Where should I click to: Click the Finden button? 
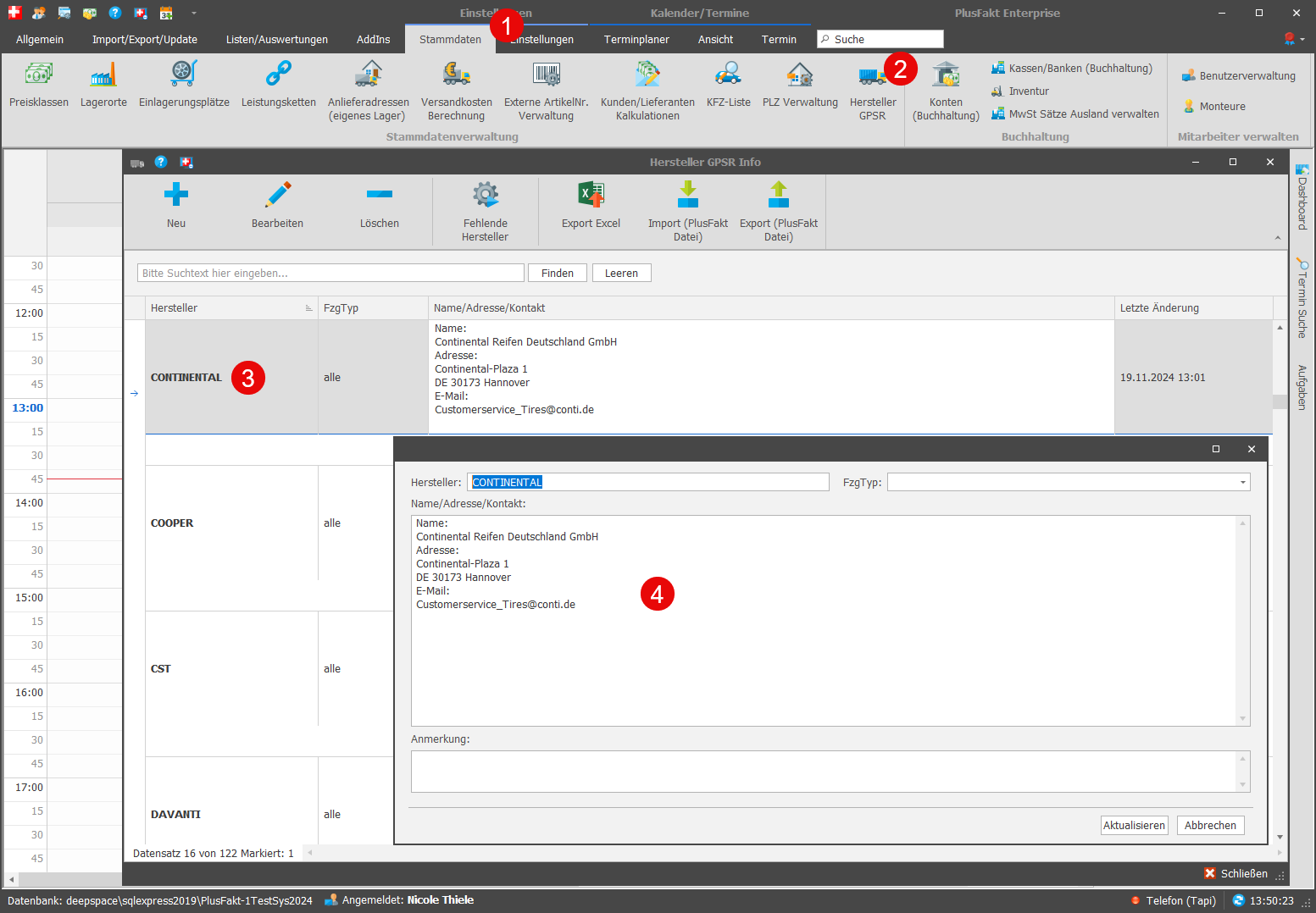coord(558,273)
